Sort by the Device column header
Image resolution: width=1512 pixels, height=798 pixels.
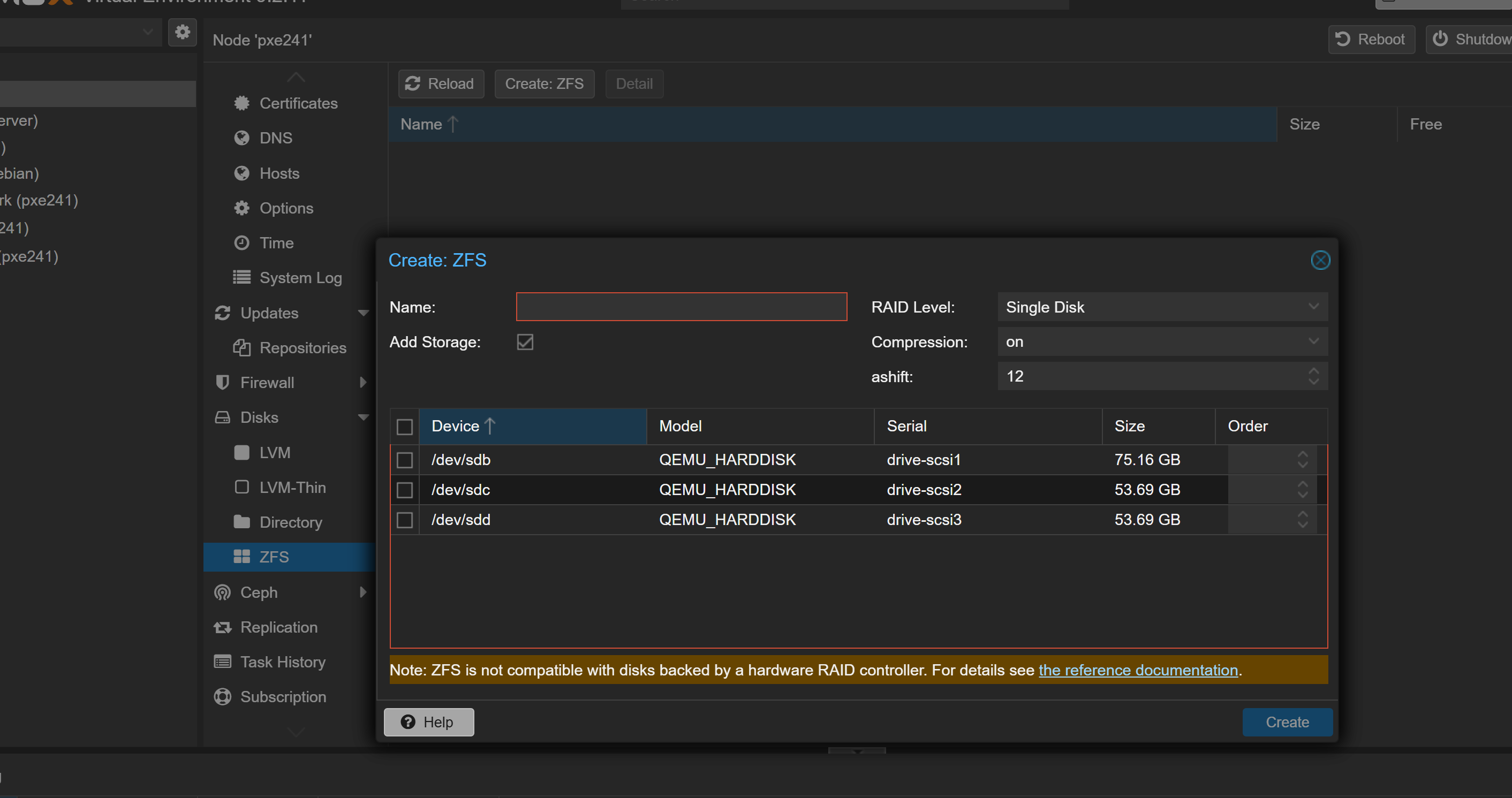(x=533, y=426)
